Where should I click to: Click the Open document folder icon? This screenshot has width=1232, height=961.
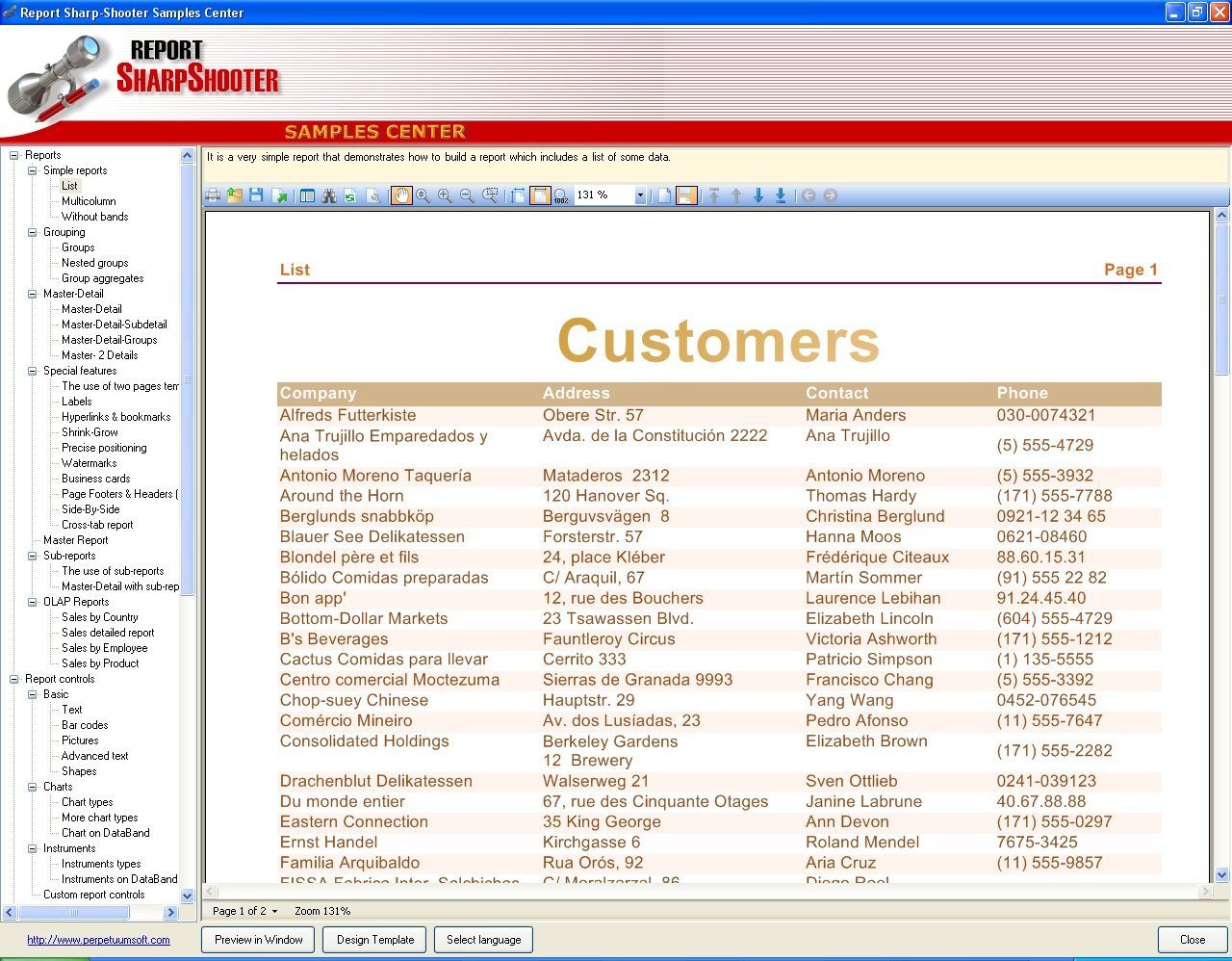[235, 195]
